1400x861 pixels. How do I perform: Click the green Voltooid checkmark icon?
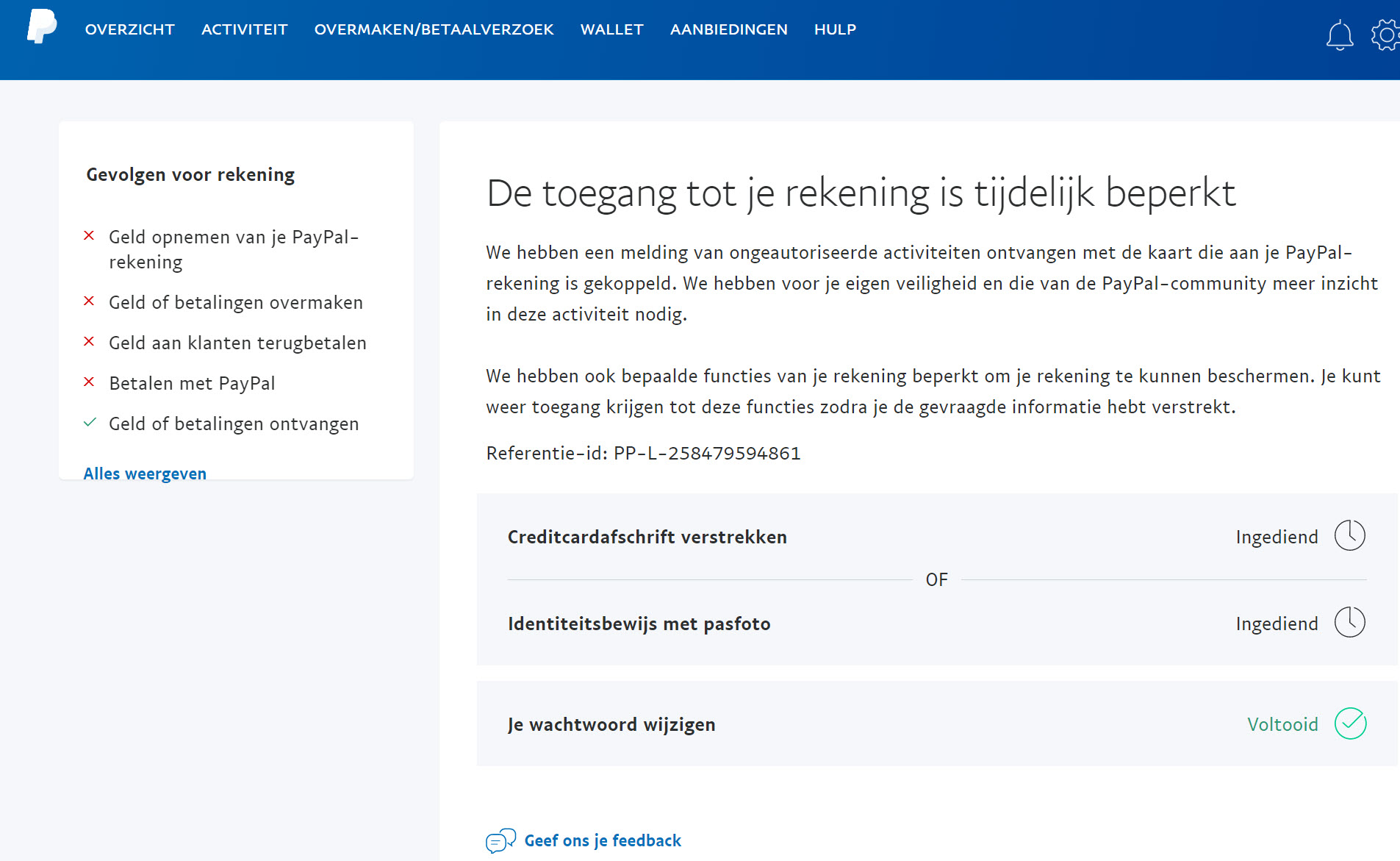(1349, 724)
